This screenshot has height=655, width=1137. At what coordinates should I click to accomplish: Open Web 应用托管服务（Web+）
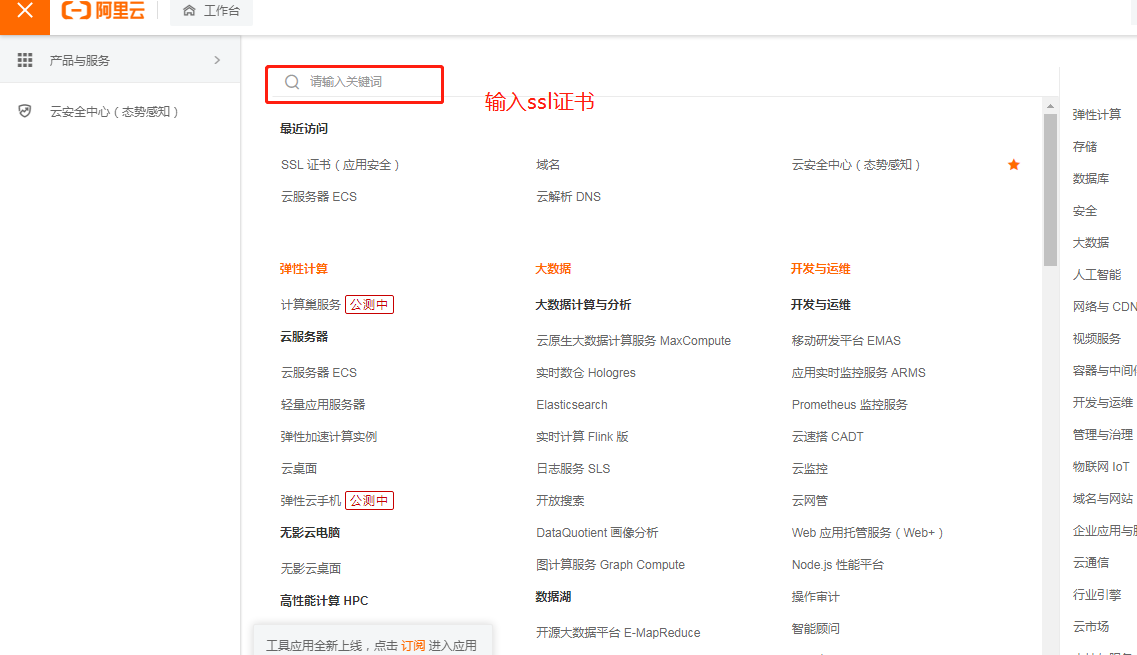867,532
